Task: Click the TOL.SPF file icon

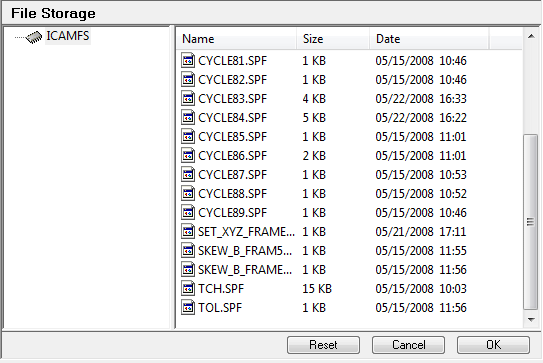Action: click(188, 308)
